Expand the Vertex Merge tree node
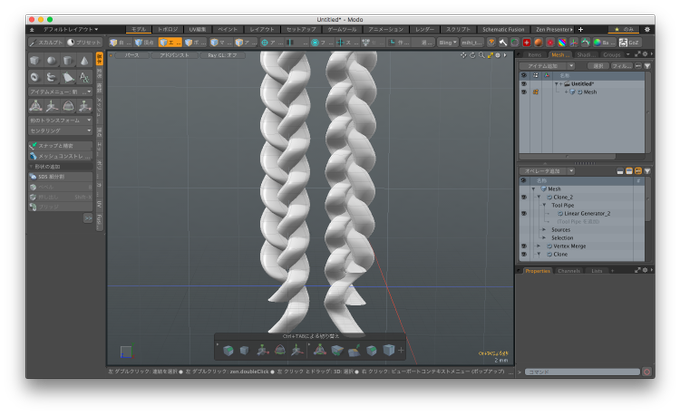680x415 pixels. pos(539,246)
